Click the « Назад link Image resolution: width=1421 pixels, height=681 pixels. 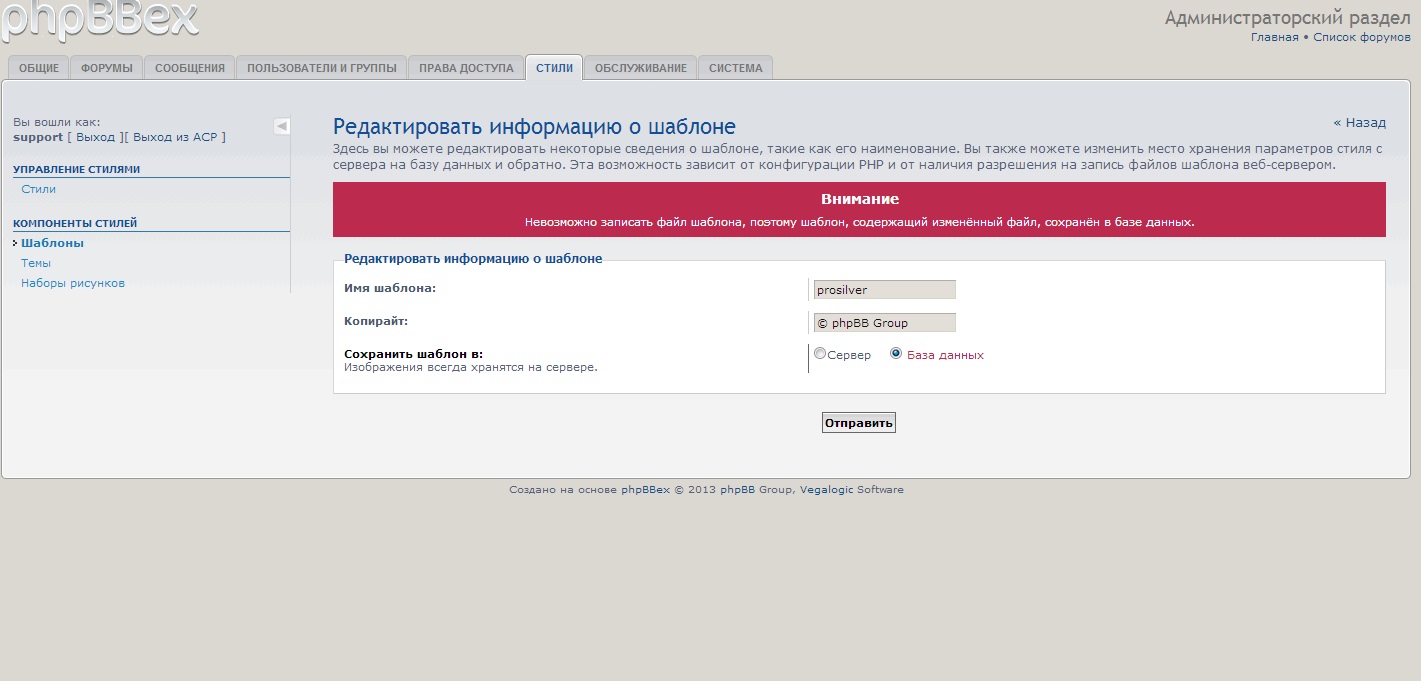pos(1359,123)
